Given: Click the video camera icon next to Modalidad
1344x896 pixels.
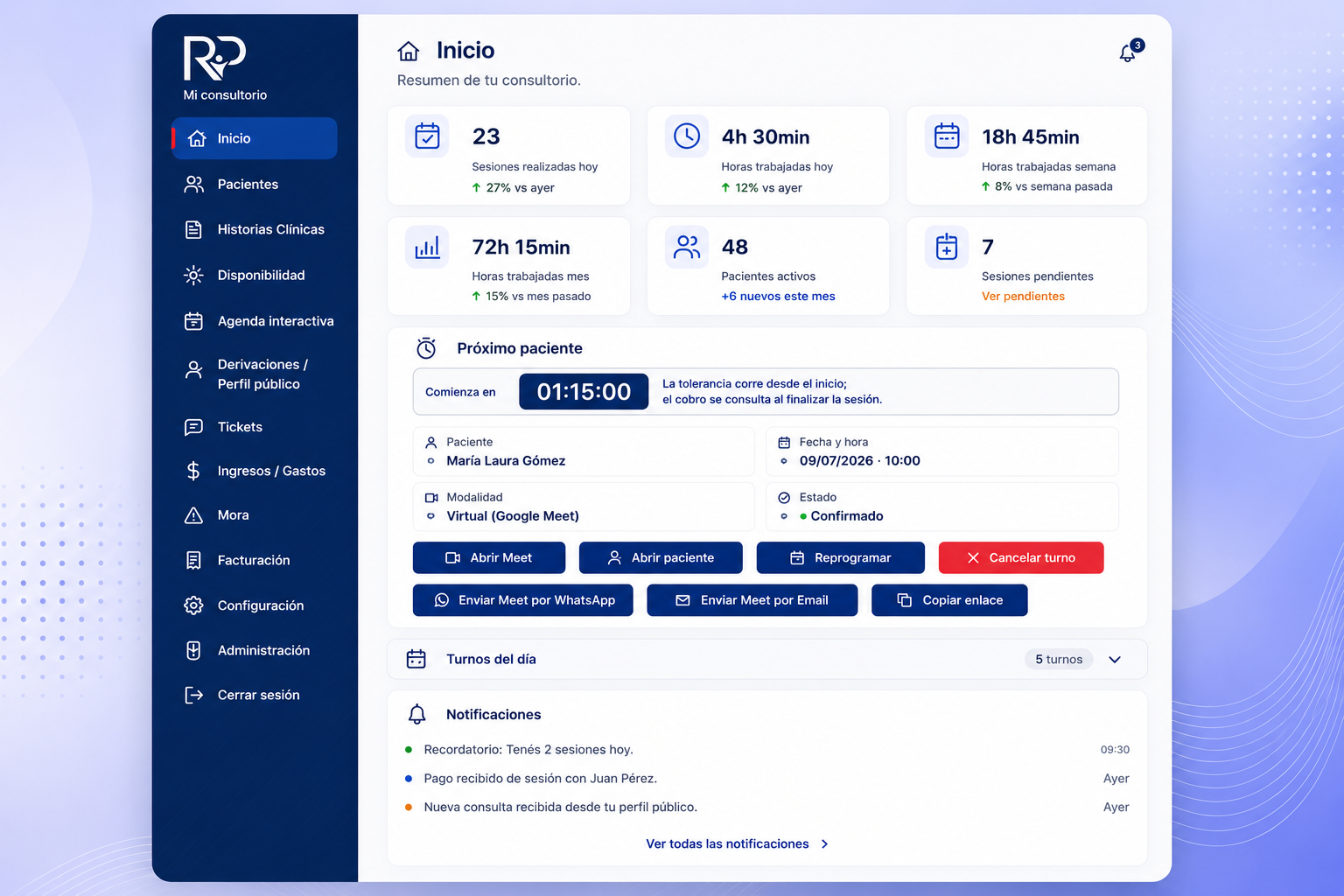Looking at the screenshot, I should click(x=431, y=497).
